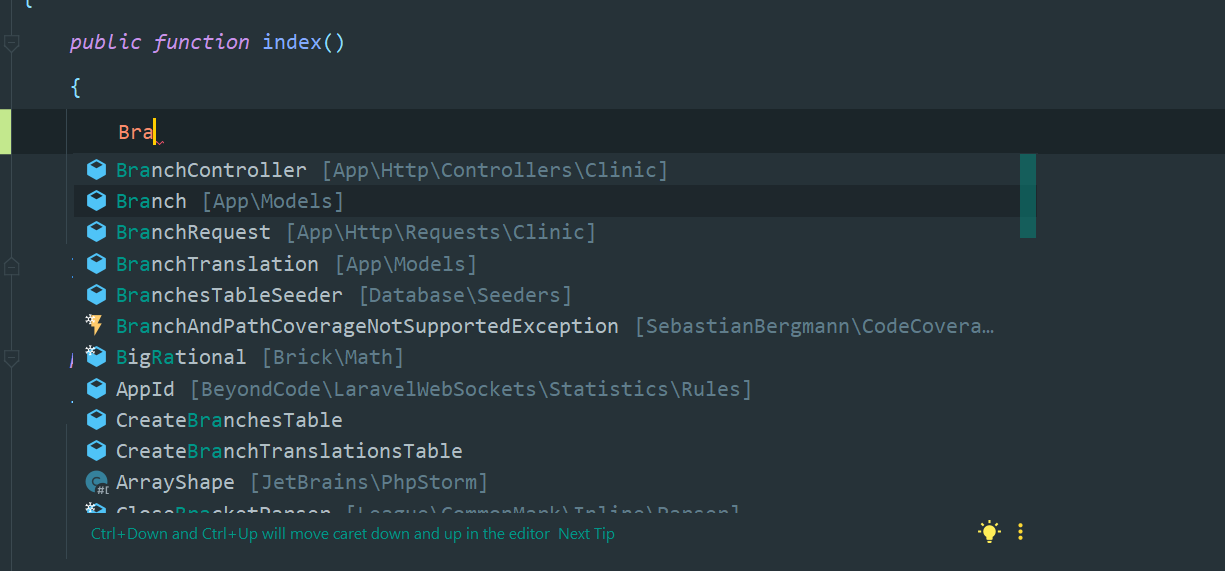
Task: Click class icon beside Branch model
Action: (96, 201)
